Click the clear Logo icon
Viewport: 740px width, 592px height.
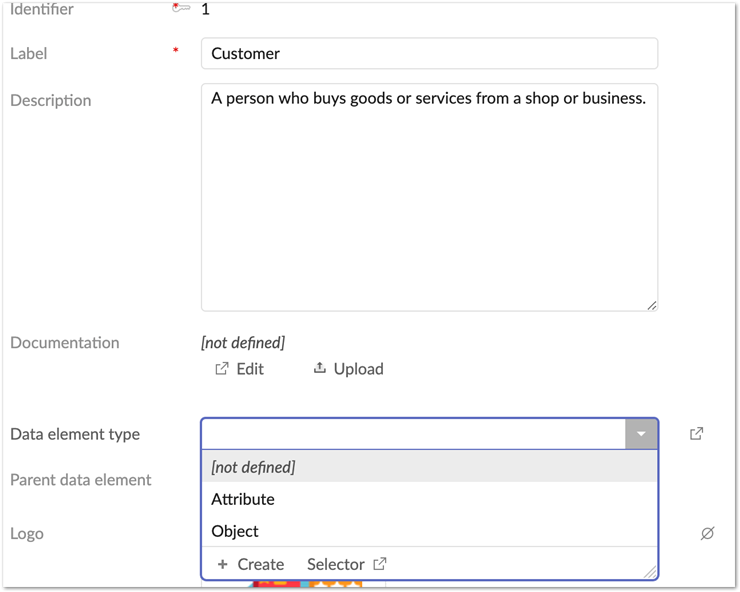[x=707, y=533]
